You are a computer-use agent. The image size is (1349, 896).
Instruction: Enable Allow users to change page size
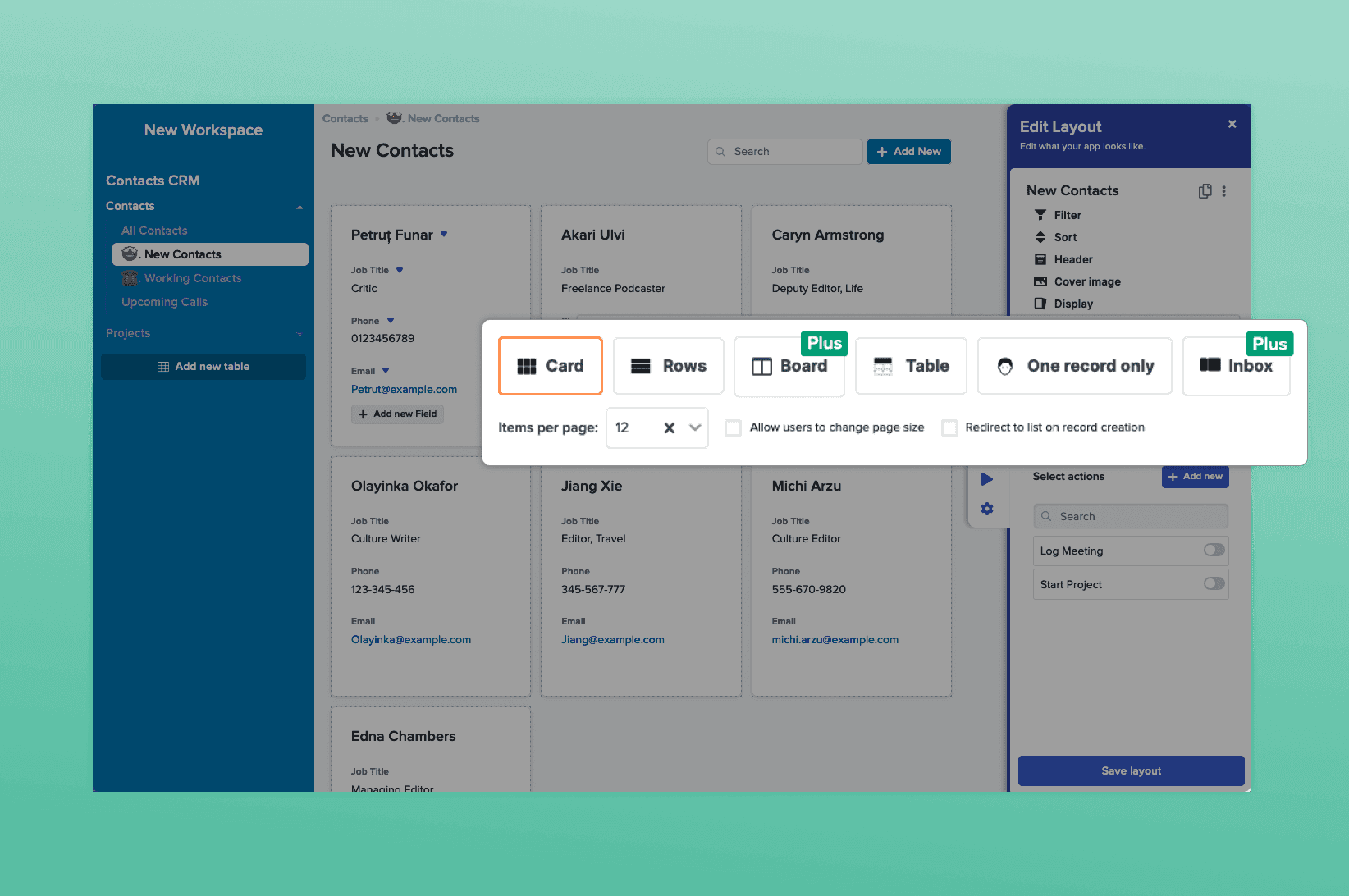click(734, 428)
